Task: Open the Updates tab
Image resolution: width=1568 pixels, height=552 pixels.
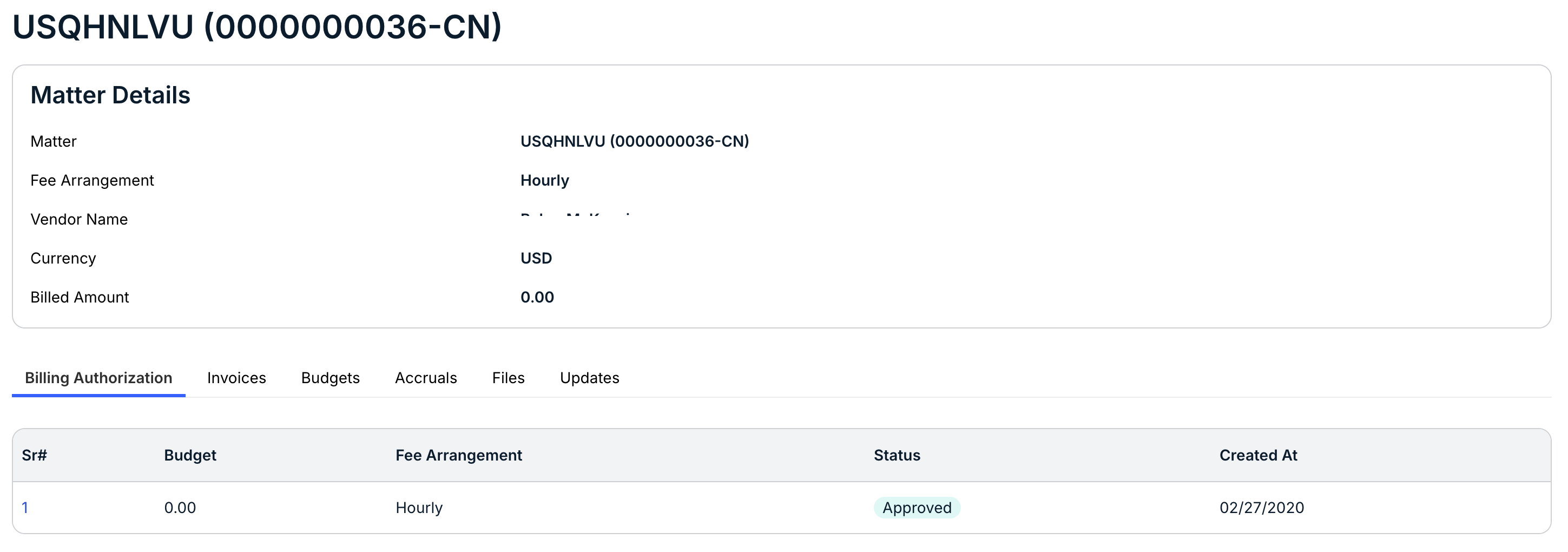Action: pyautogui.click(x=590, y=378)
